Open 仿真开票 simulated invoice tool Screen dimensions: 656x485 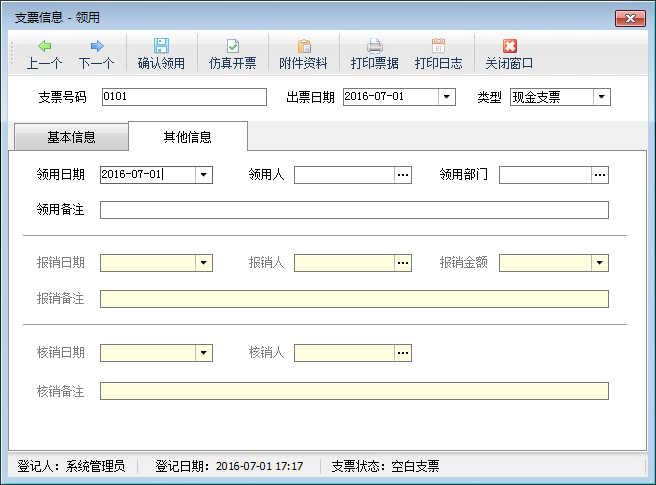click(x=232, y=54)
